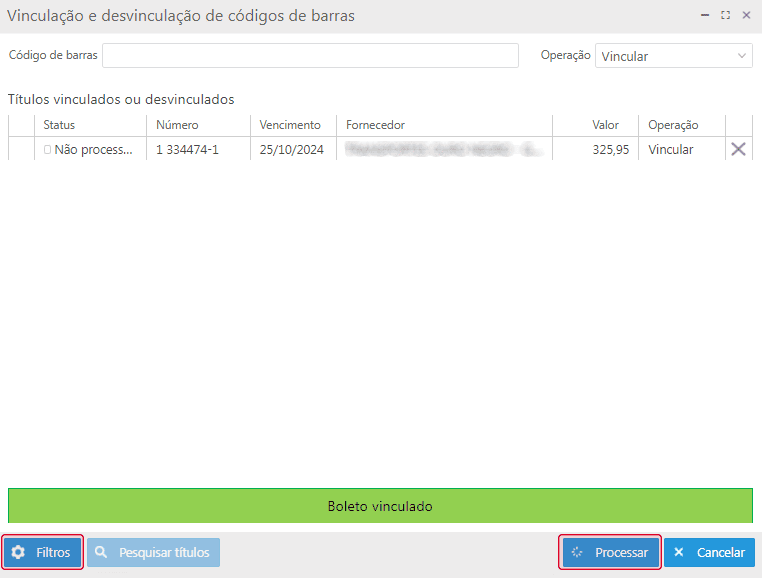Minimize the barcode linking dialog
762x578 pixels.
pyautogui.click(x=706, y=16)
